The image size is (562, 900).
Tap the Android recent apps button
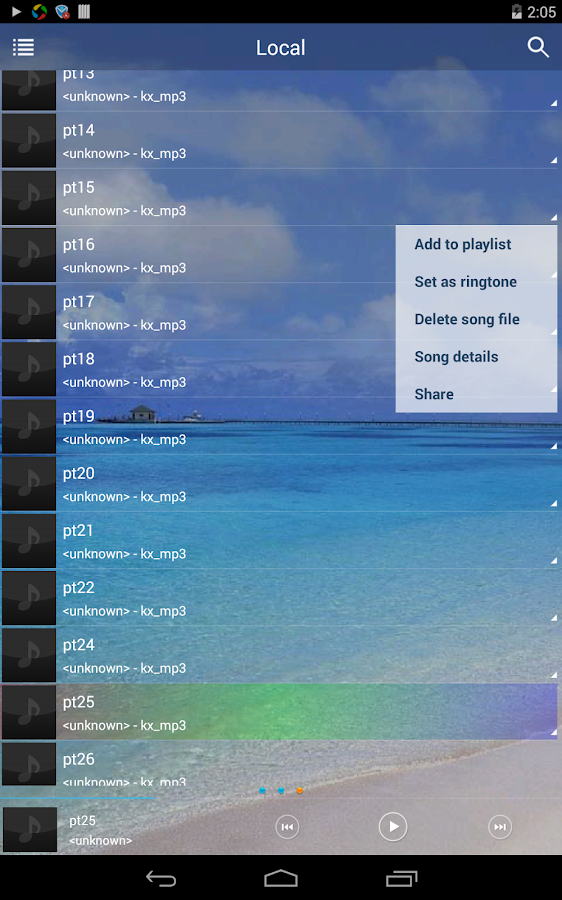click(x=401, y=878)
